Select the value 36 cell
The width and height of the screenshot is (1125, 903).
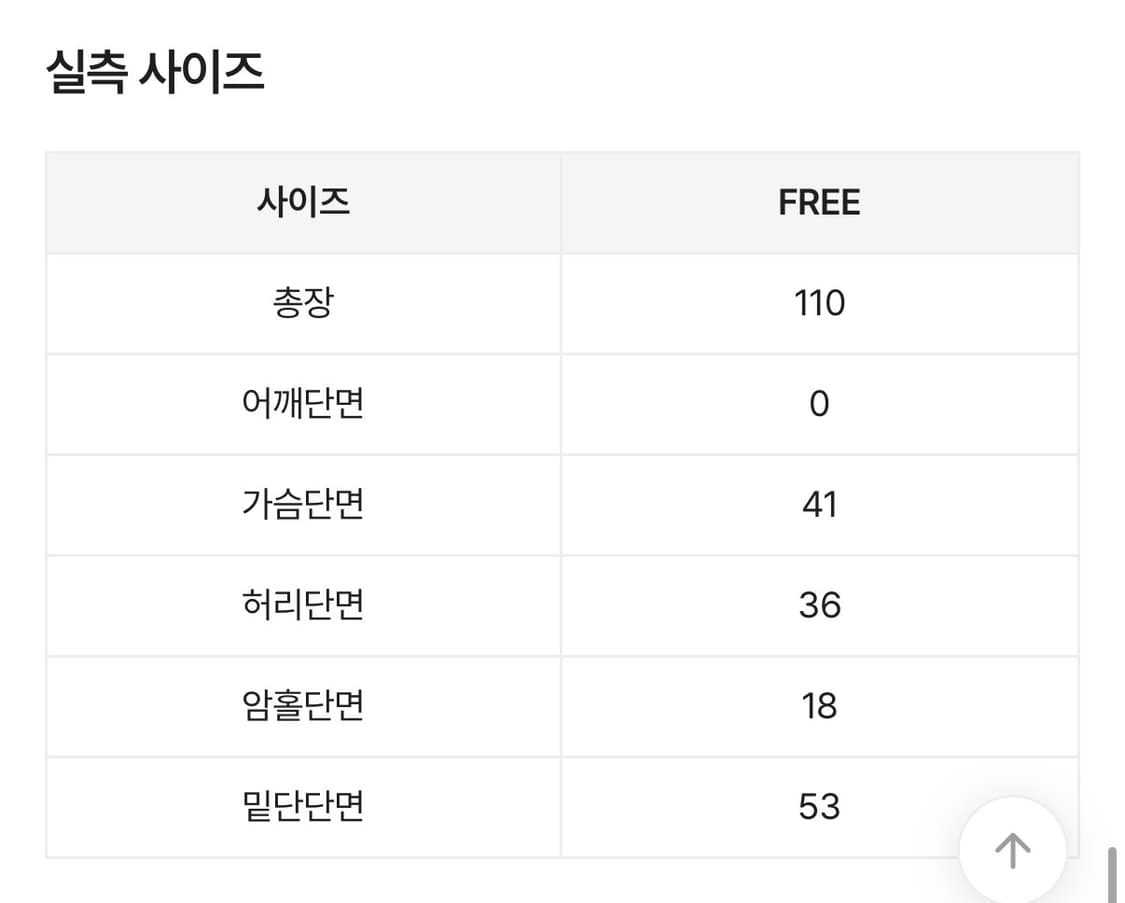tap(820, 606)
